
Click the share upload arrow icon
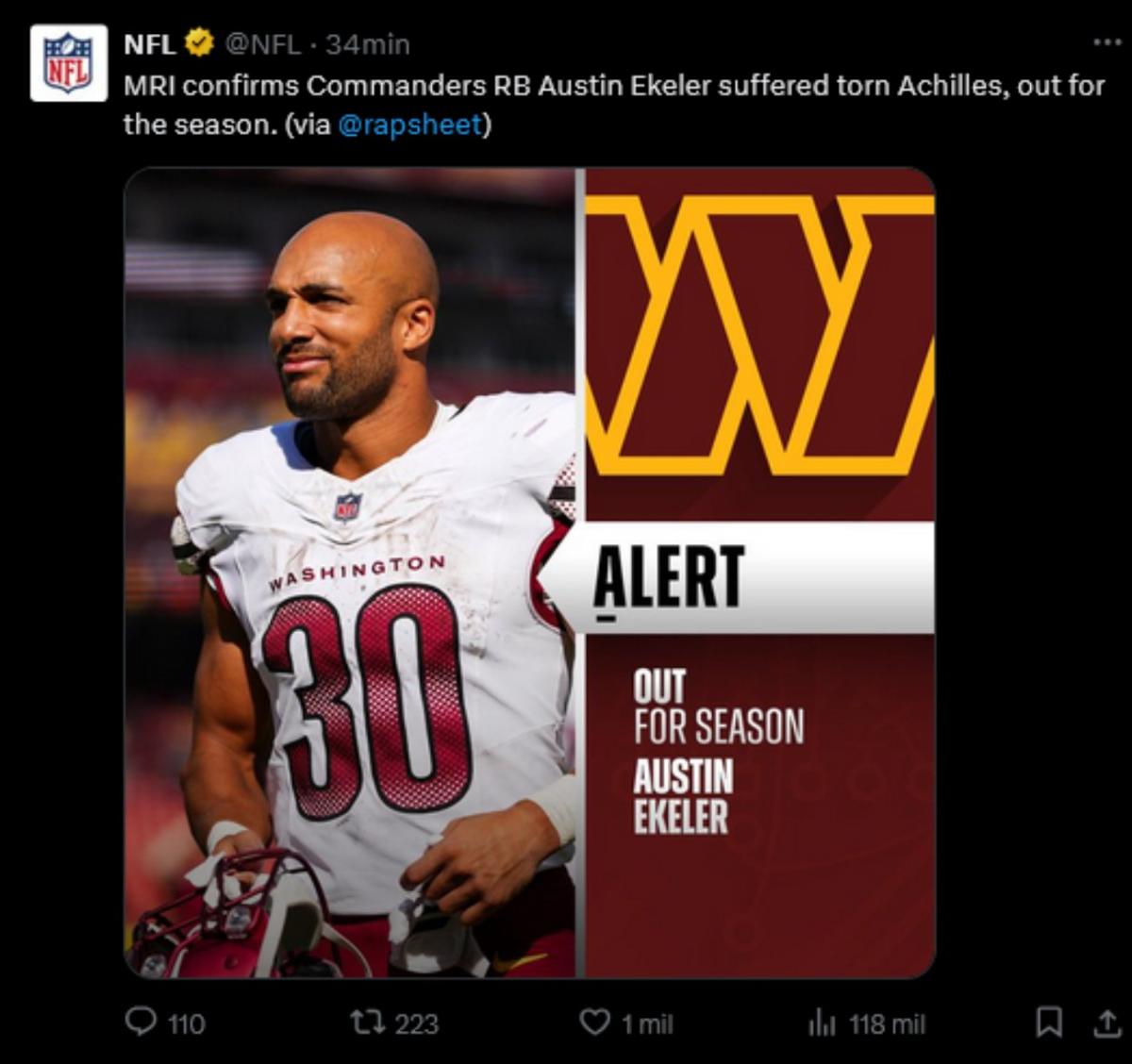pos(1107,1022)
